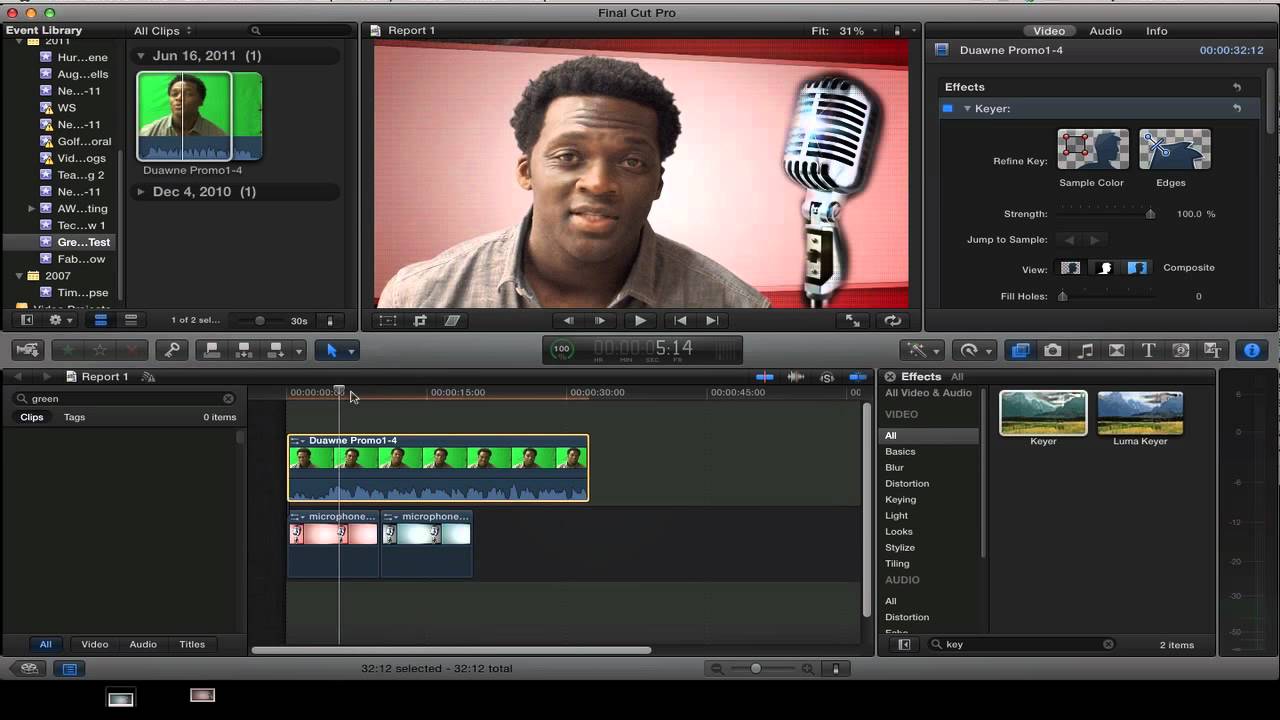Play the viewer video
Viewport: 1280px width, 720px height.
click(640, 321)
